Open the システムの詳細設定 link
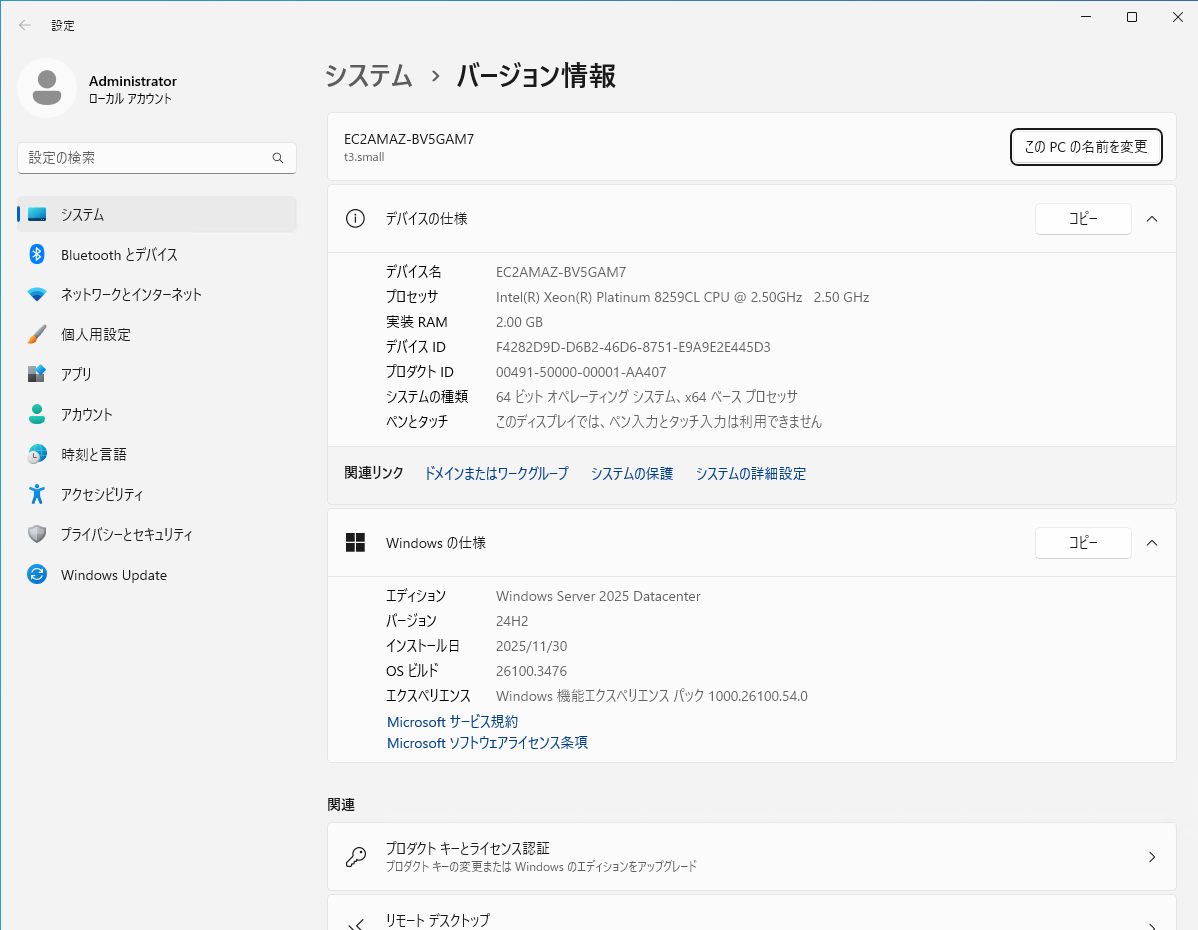 coord(750,474)
